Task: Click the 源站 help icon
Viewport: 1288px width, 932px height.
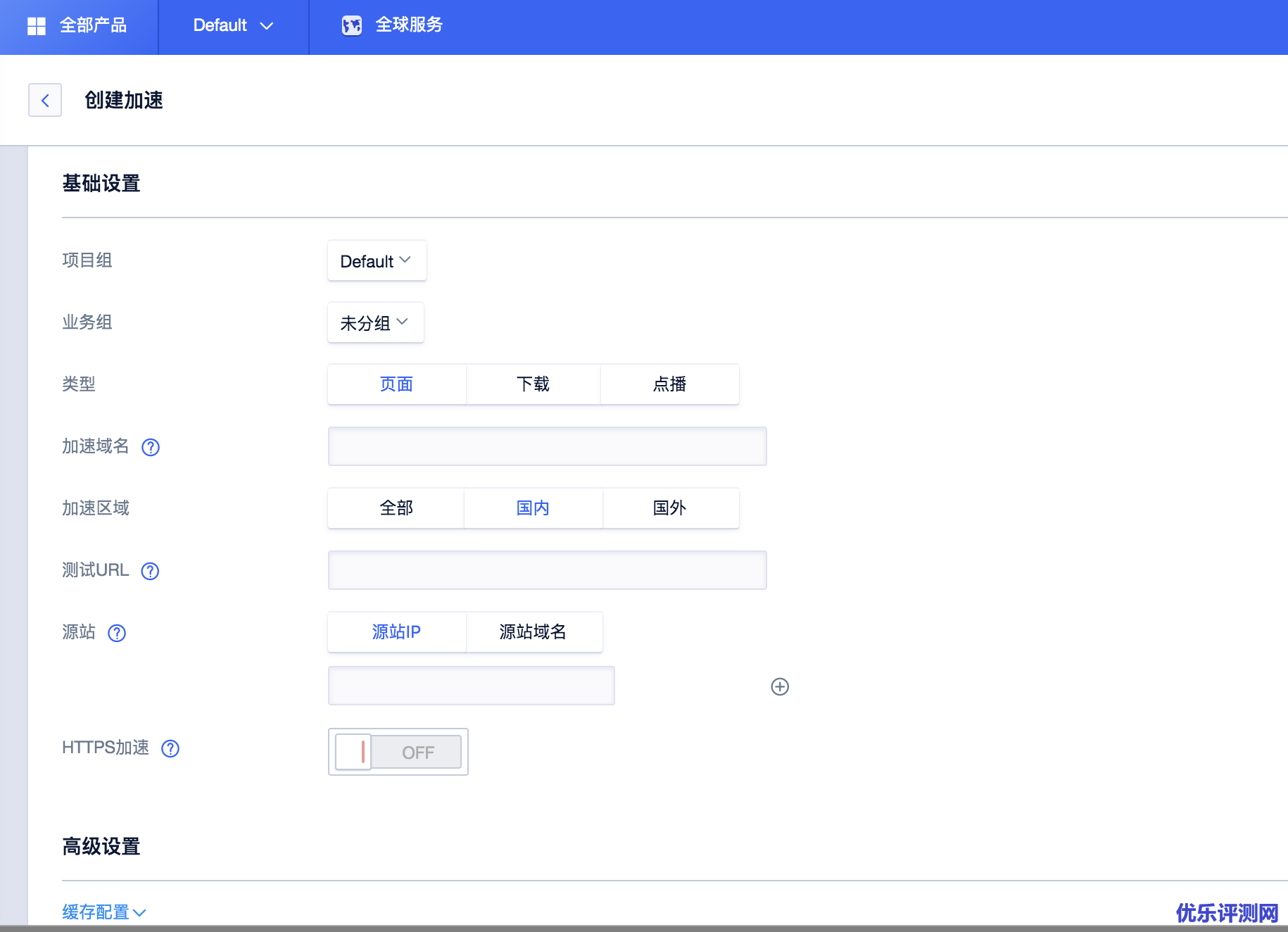Action: [117, 634]
